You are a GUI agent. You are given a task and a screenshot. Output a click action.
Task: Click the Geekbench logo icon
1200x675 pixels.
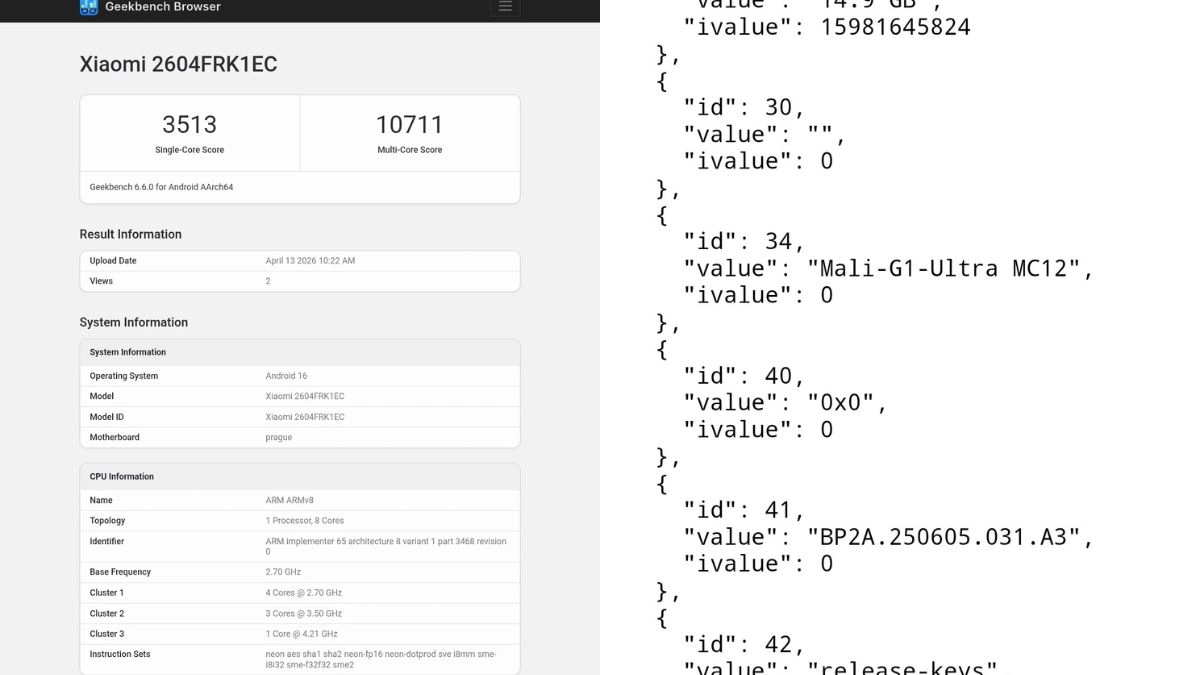(x=89, y=7)
